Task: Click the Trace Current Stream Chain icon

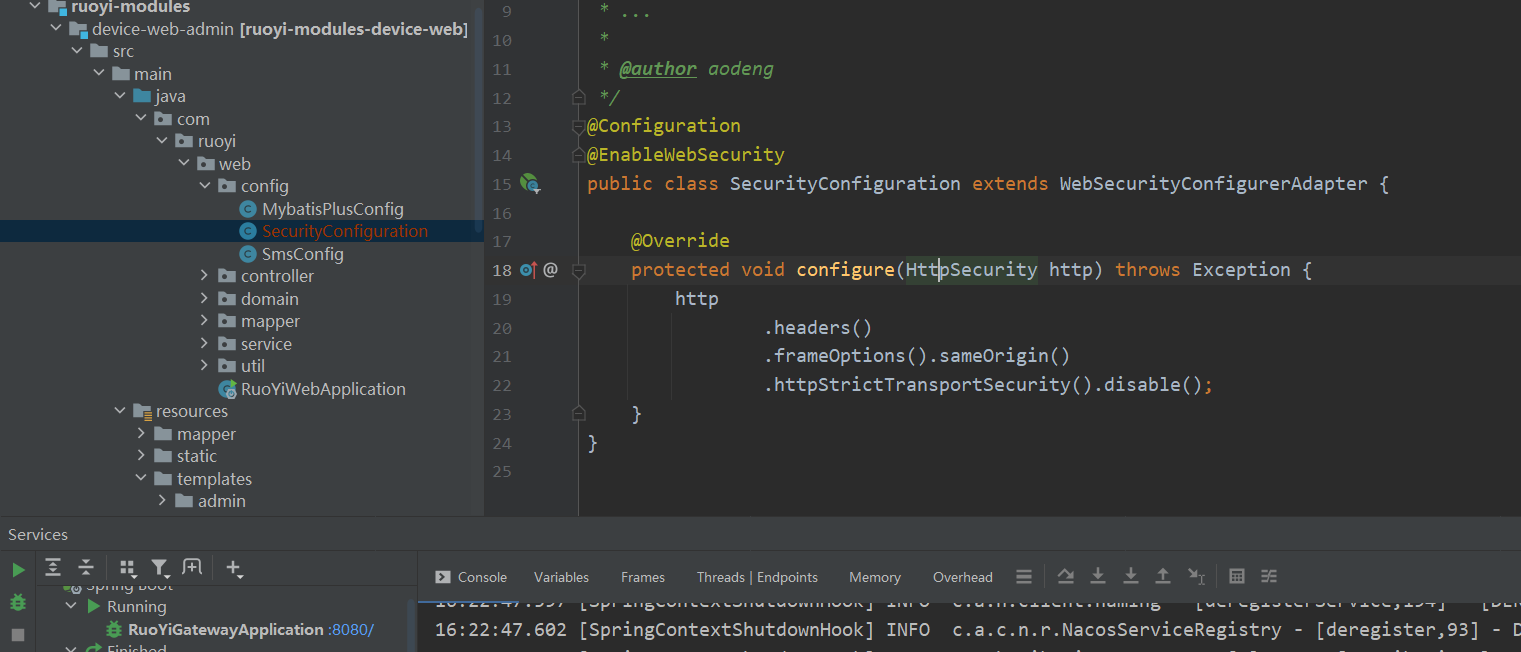Action: coord(1269,576)
